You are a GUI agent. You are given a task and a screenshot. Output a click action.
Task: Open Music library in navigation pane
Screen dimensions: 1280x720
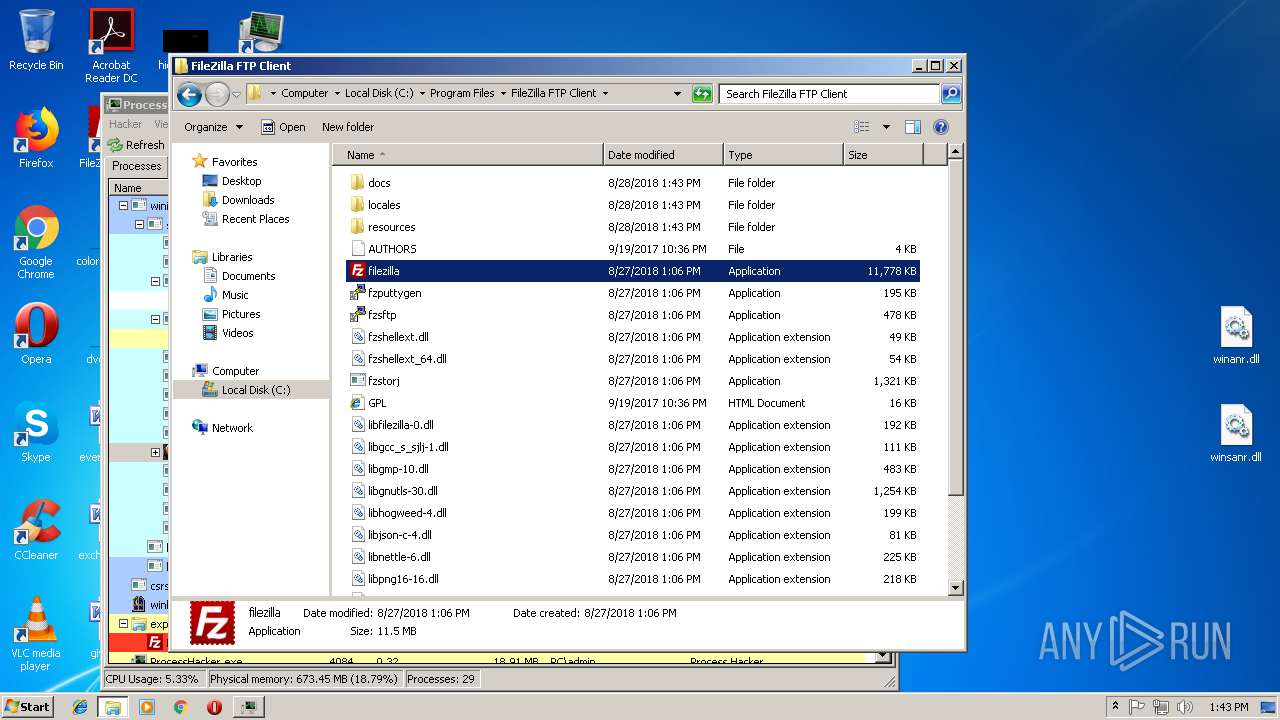point(235,295)
